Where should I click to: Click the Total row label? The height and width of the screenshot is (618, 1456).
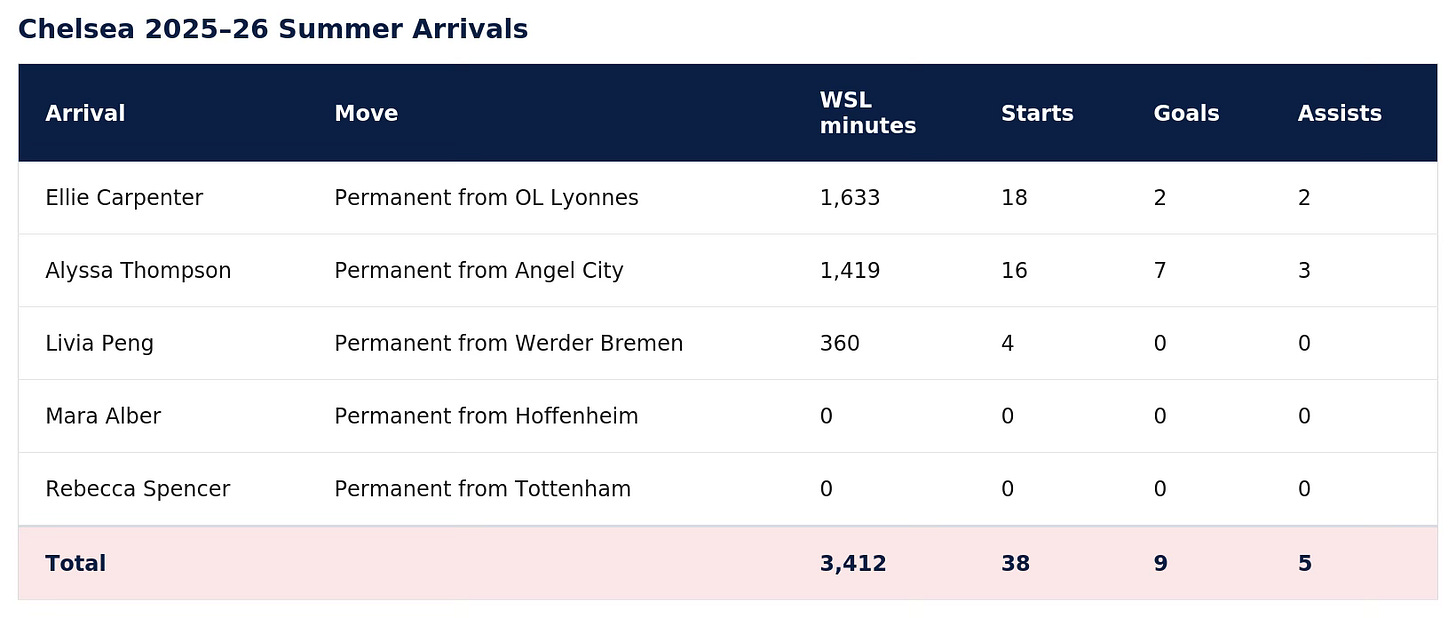pyautogui.click(x=76, y=563)
